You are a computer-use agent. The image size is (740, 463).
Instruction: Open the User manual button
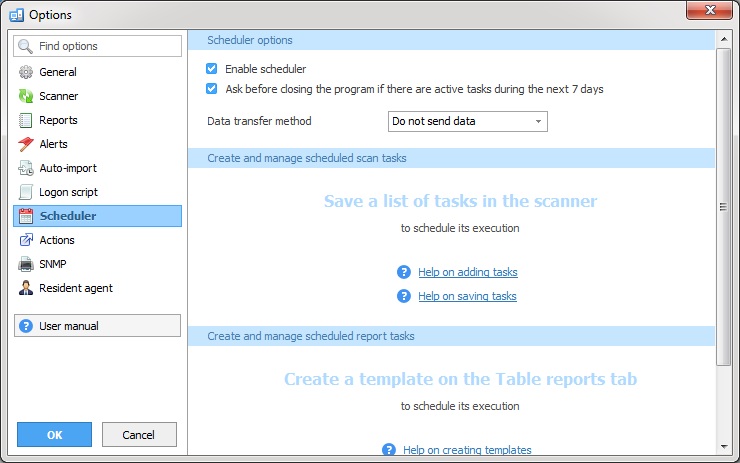point(97,326)
